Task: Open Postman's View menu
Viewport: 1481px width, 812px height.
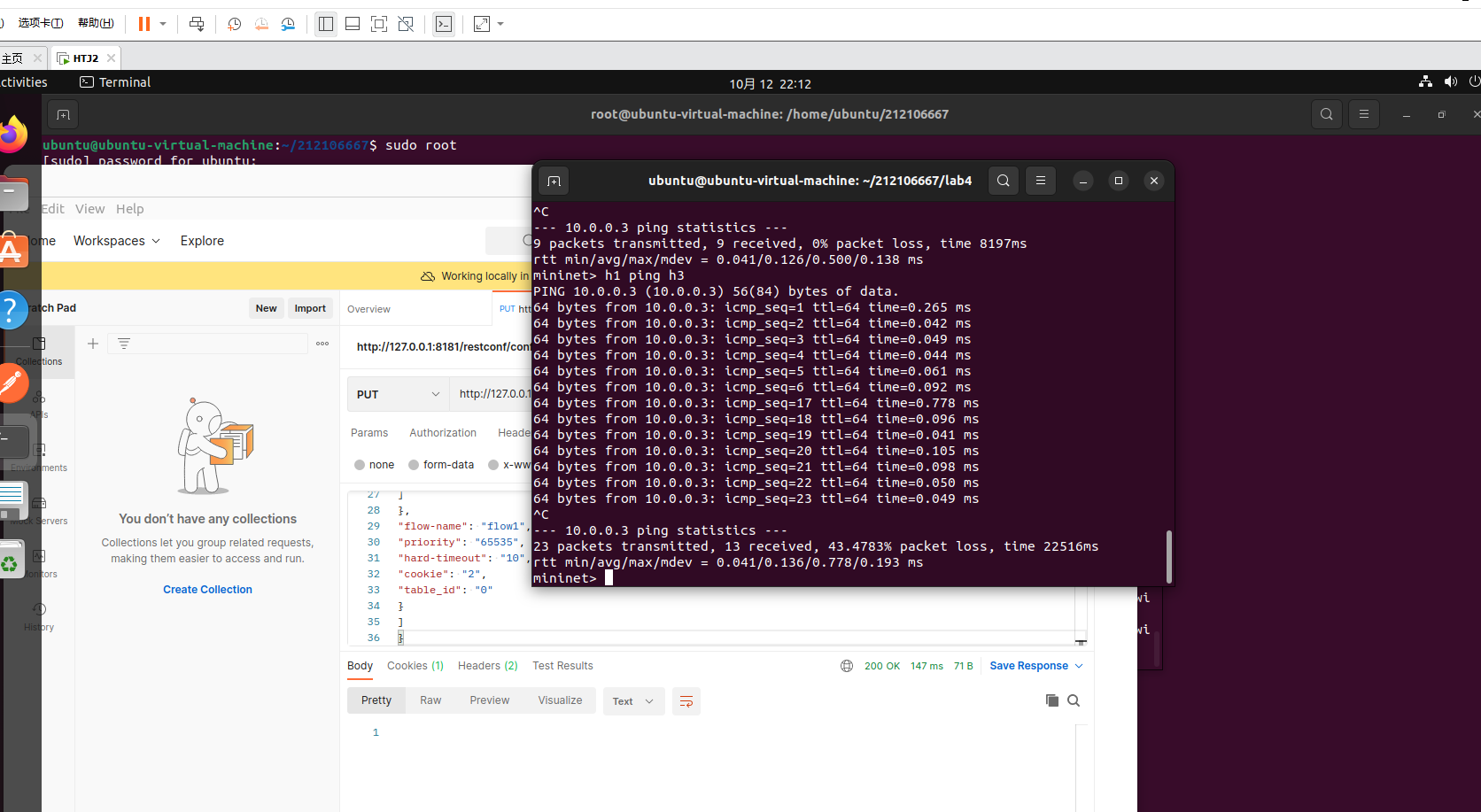Action: click(x=89, y=209)
